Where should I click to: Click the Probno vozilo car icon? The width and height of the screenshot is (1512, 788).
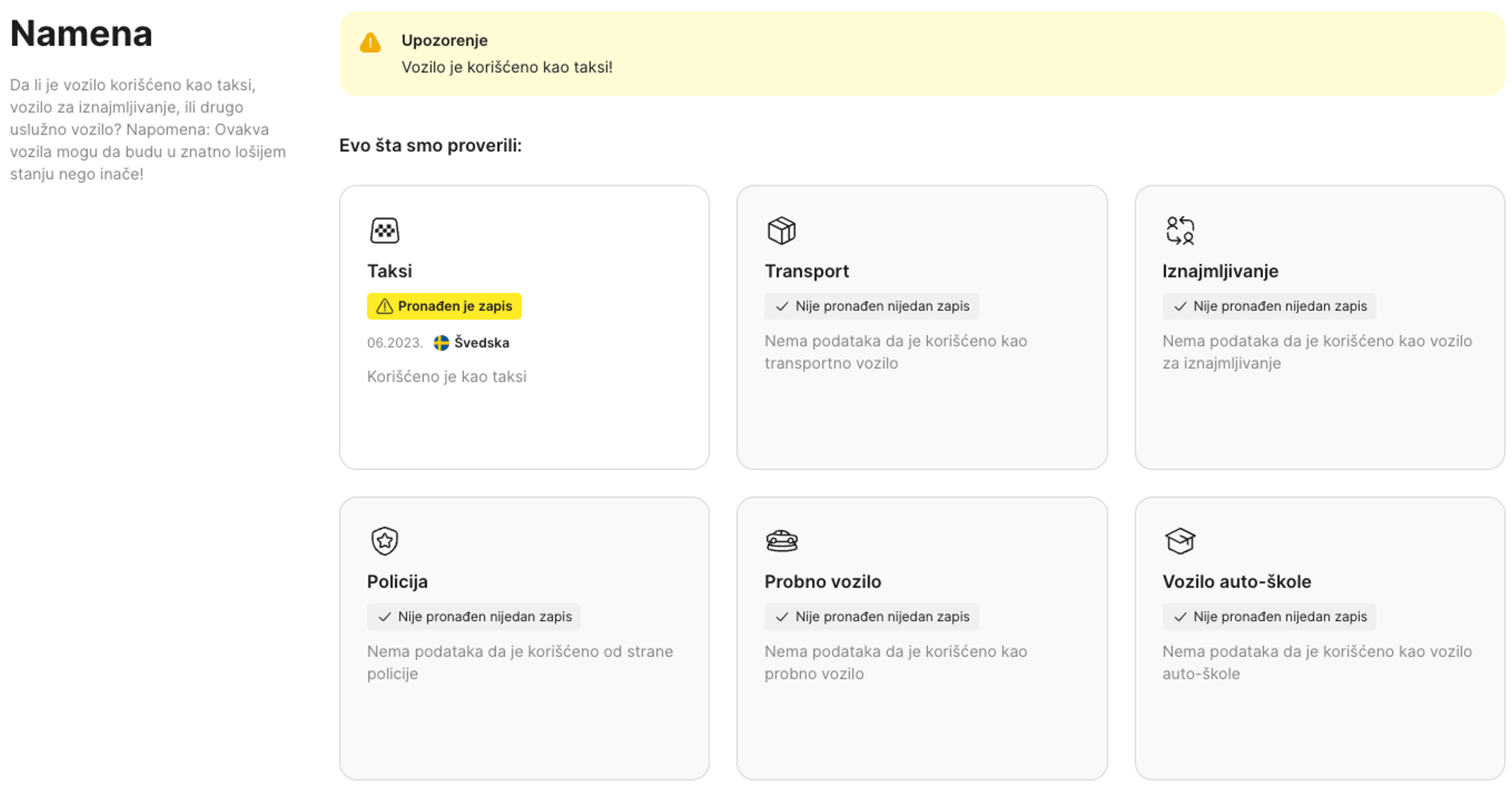781,540
